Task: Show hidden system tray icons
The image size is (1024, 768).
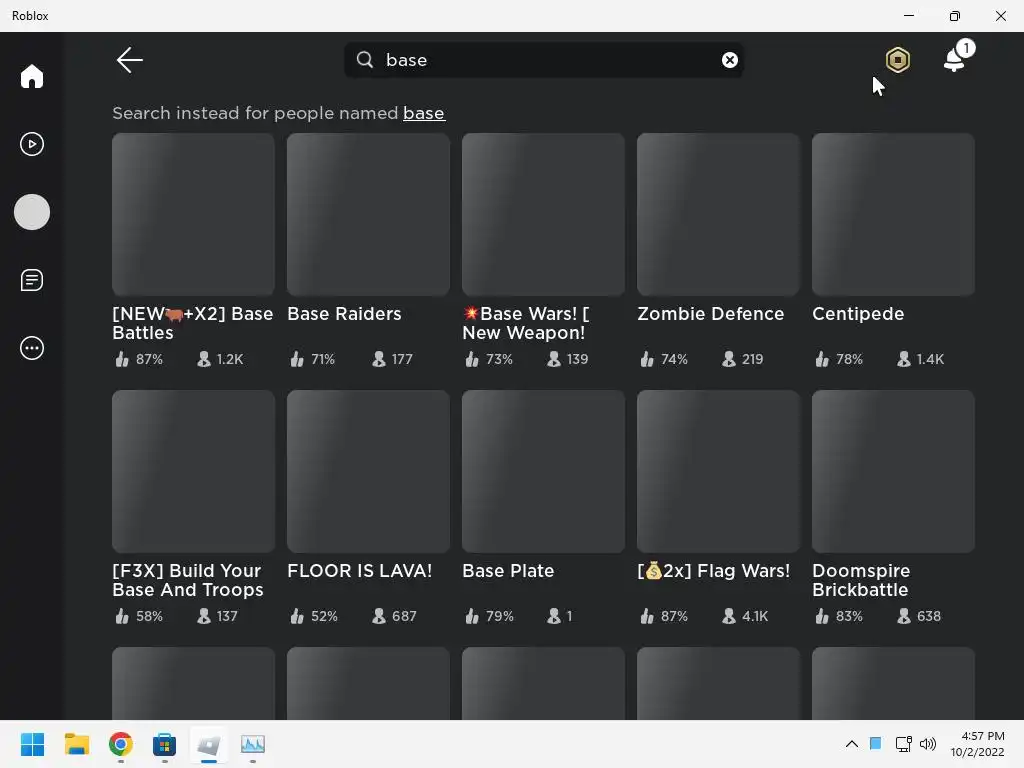Action: point(852,744)
